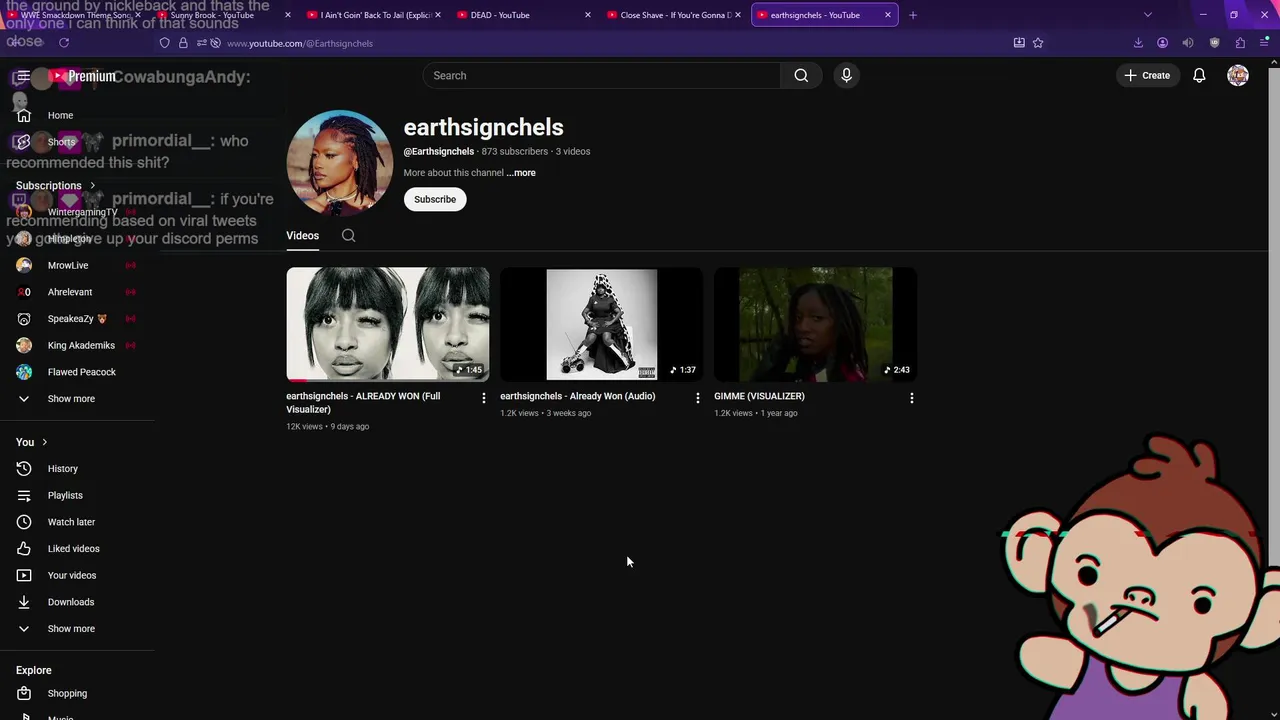The image size is (1280, 720).
Task: Expand the You section chevron
Action: tap(44, 442)
